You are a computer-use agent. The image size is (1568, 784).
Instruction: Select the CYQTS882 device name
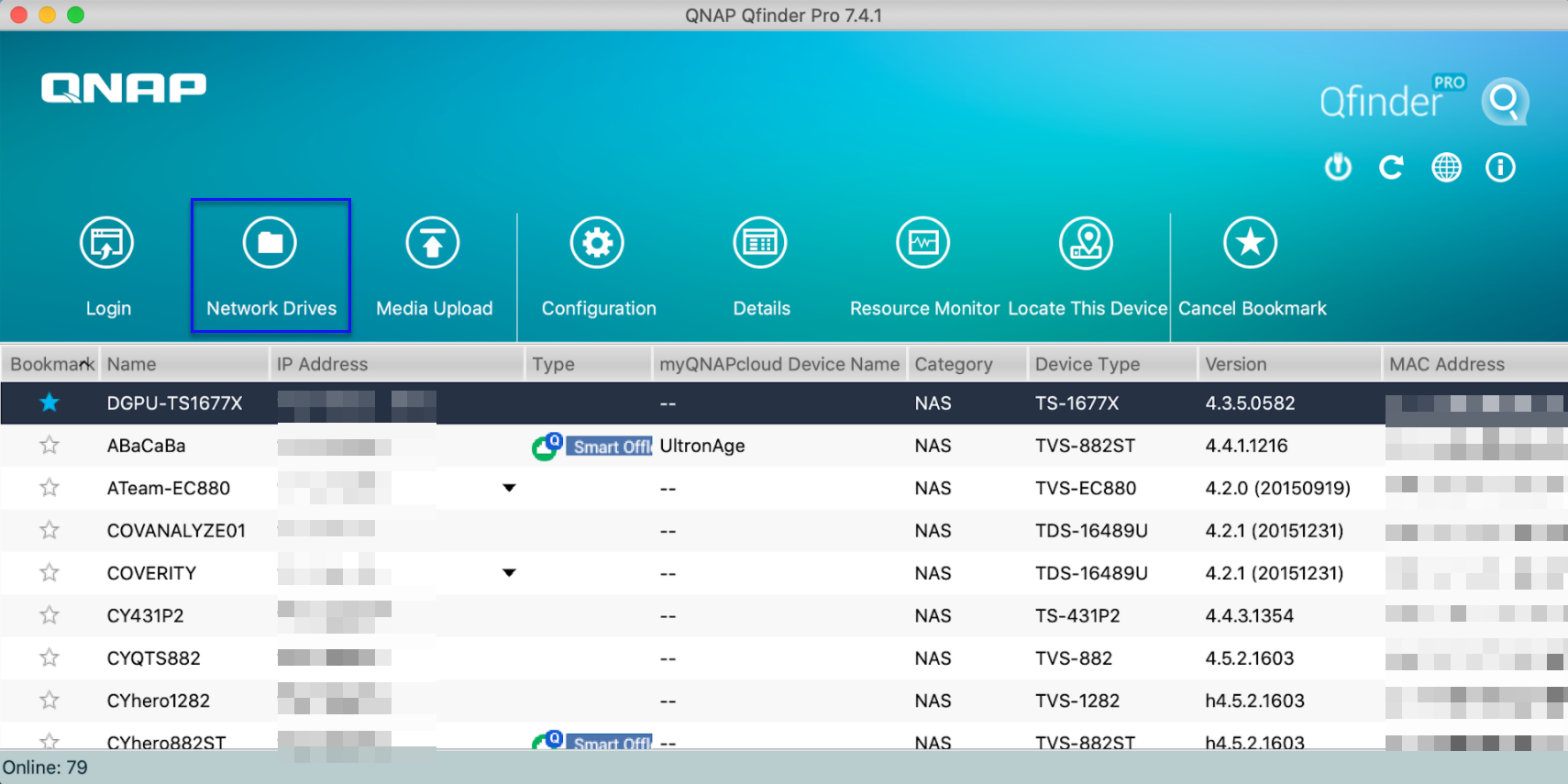click(x=153, y=657)
